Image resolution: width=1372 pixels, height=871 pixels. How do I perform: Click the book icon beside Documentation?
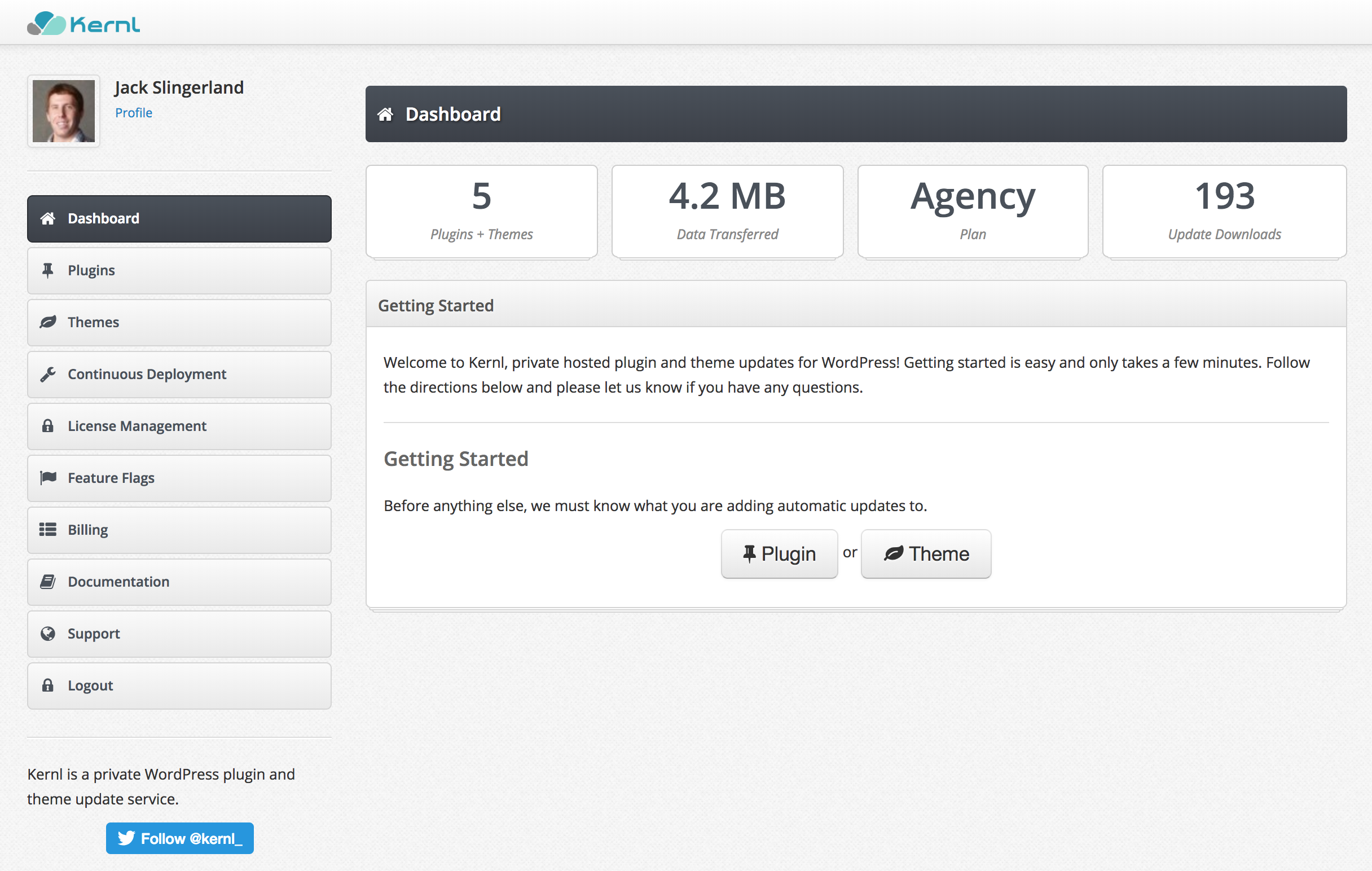pos(48,582)
